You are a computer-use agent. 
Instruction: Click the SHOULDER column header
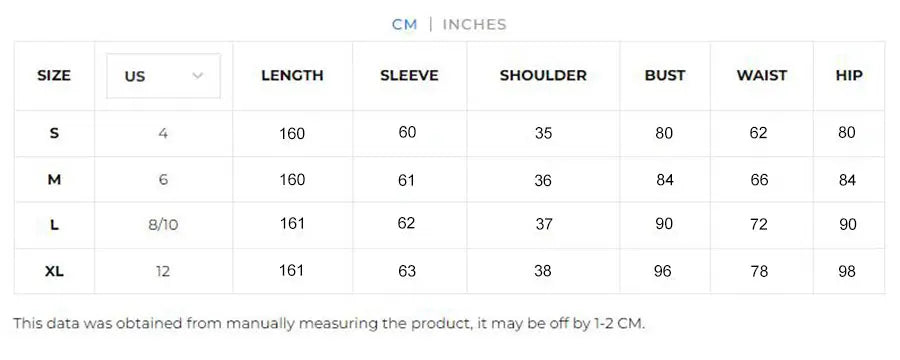(543, 75)
